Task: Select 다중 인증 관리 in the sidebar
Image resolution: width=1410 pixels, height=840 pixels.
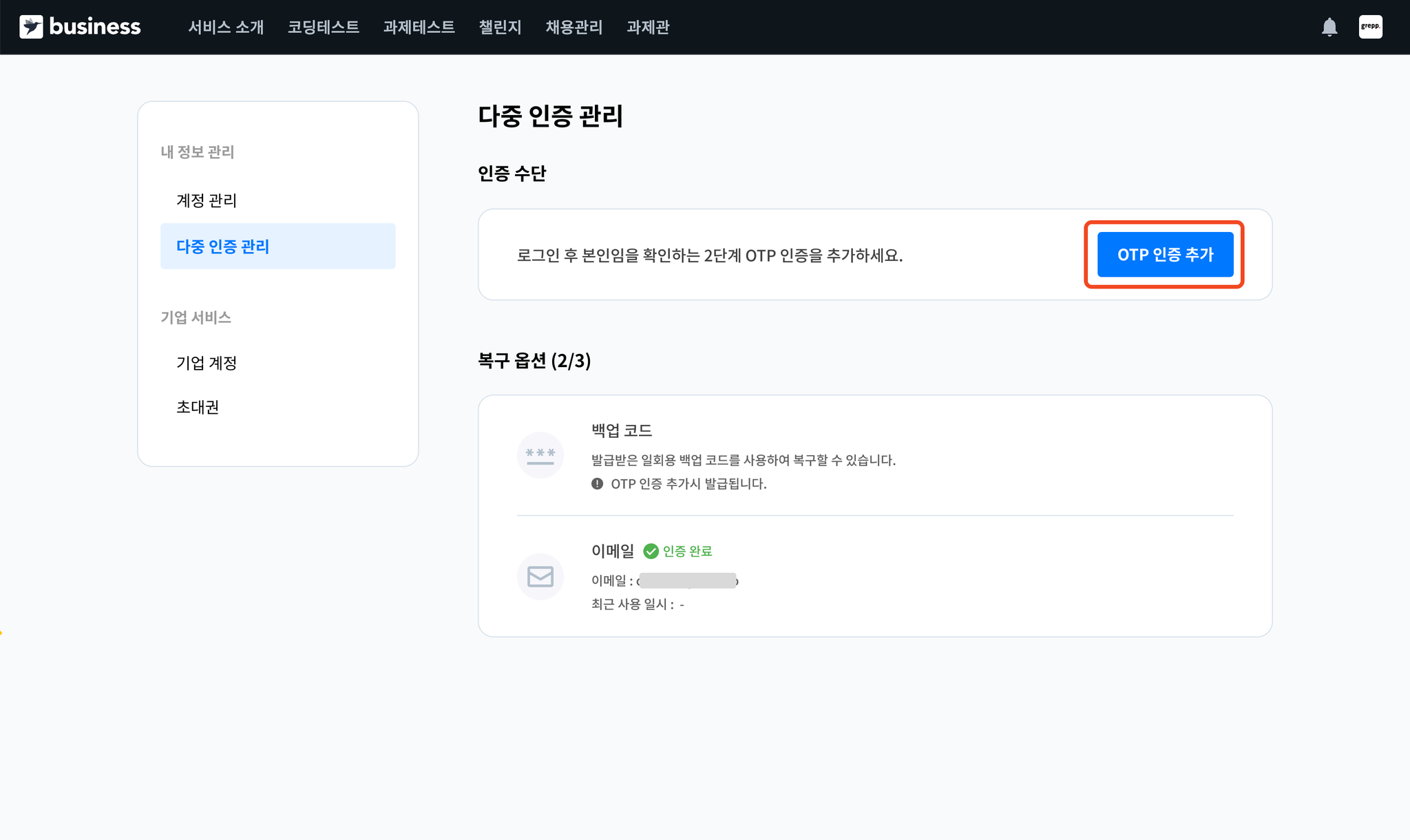Action: point(222,246)
